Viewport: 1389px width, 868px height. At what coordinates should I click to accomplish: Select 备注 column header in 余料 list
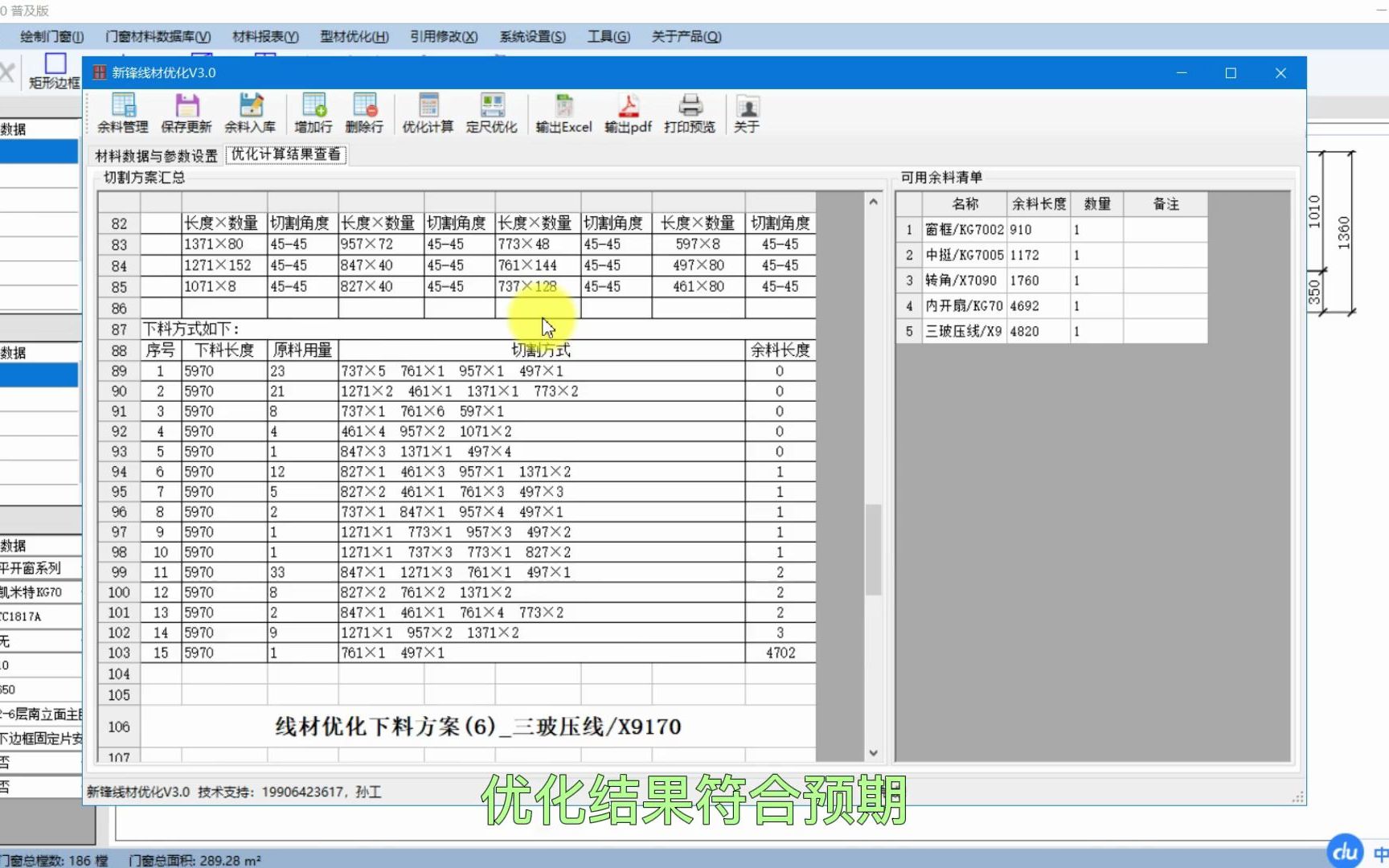tap(1166, 204)
